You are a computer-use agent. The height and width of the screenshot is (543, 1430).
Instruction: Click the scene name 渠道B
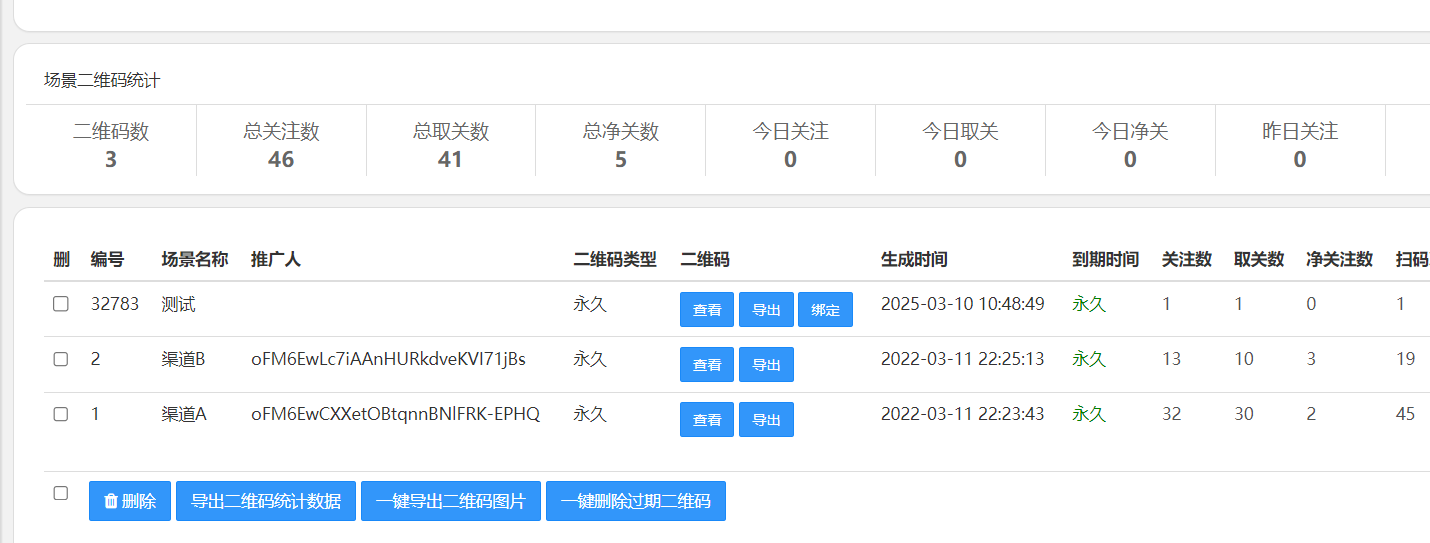183,359
